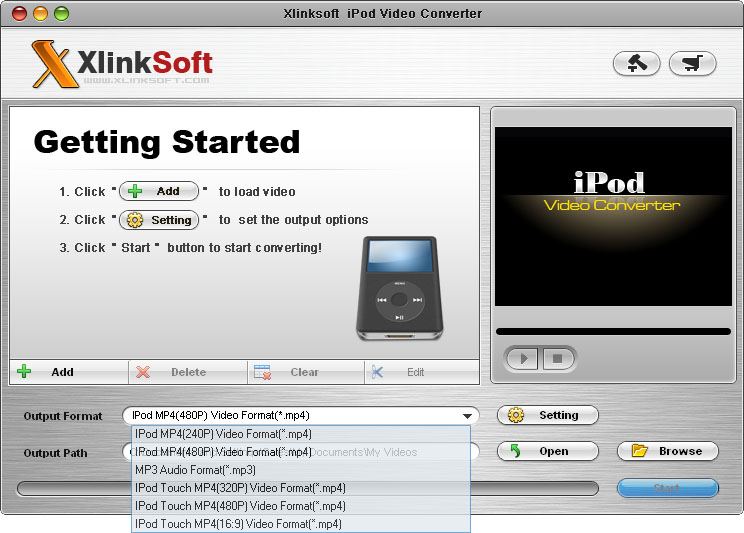Play the preview video
744x533 pixels.
(522, 358)
